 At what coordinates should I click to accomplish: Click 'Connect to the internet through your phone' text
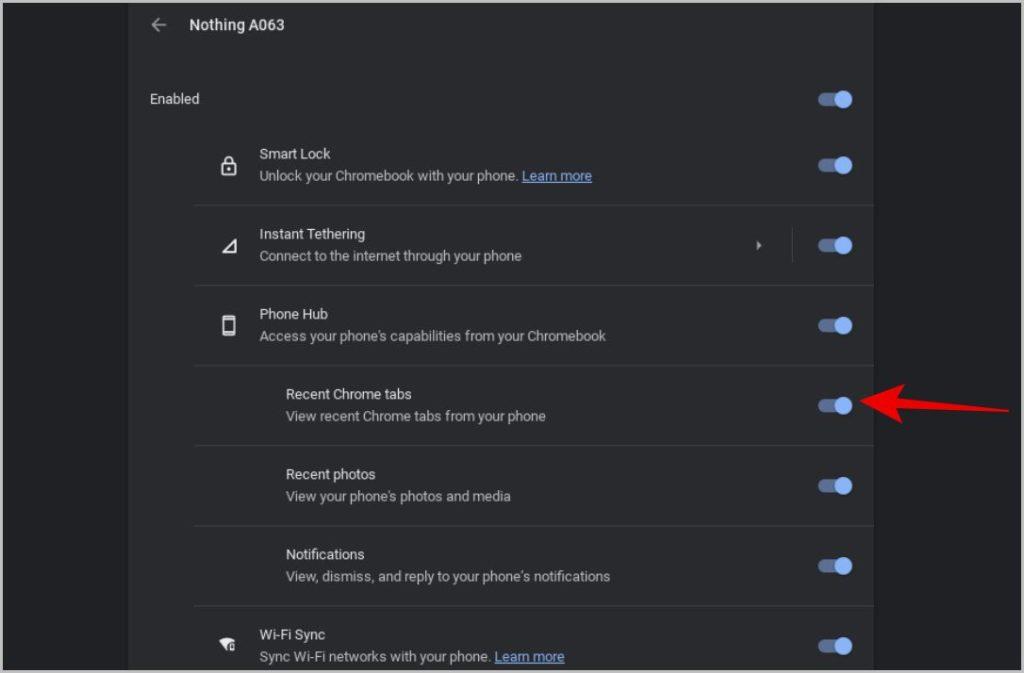[x=391, y=256]
